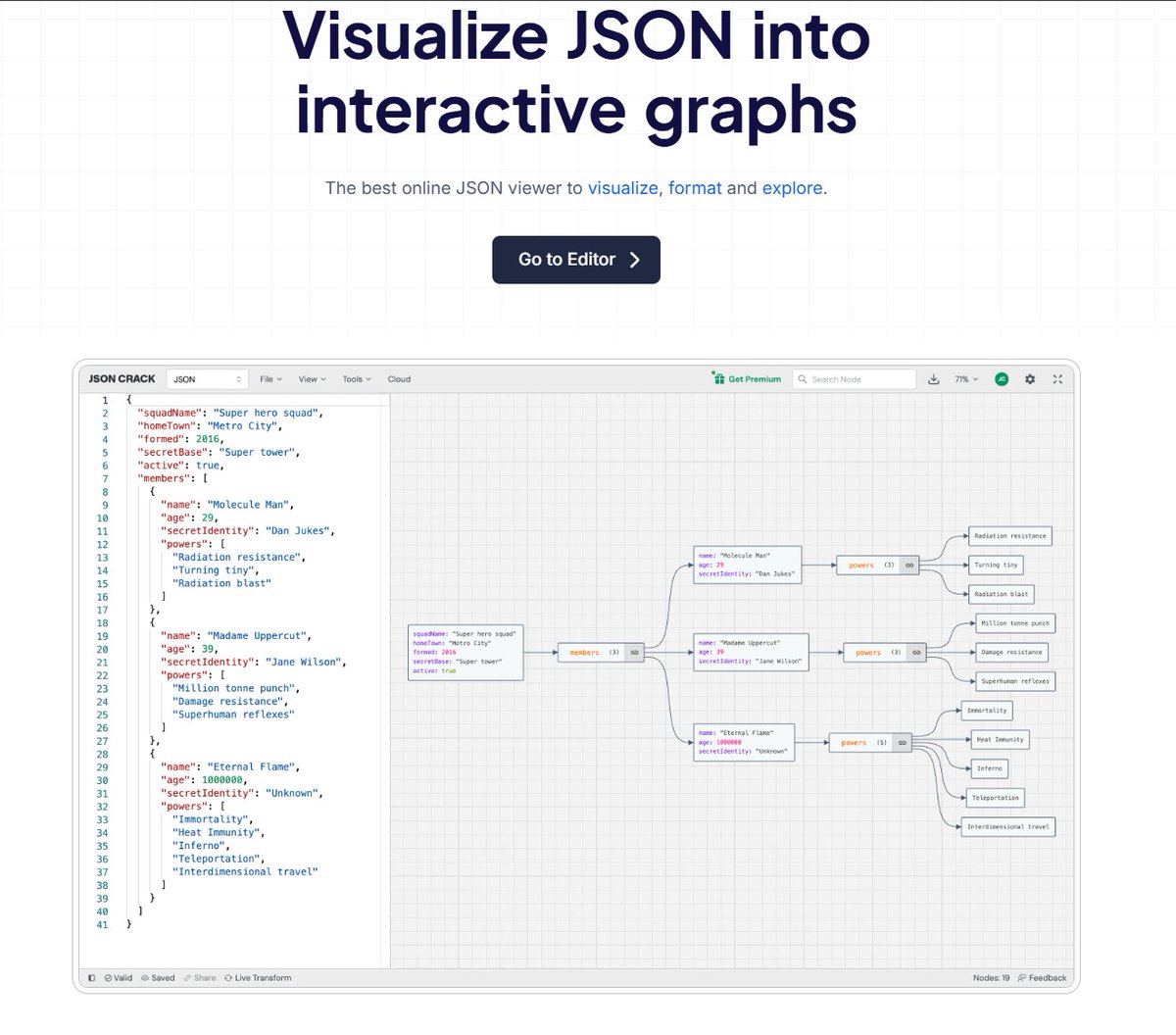Open the 71% zoom dropdown
This screenshot has height=1035, width=1176.
[x=965, y=379]
